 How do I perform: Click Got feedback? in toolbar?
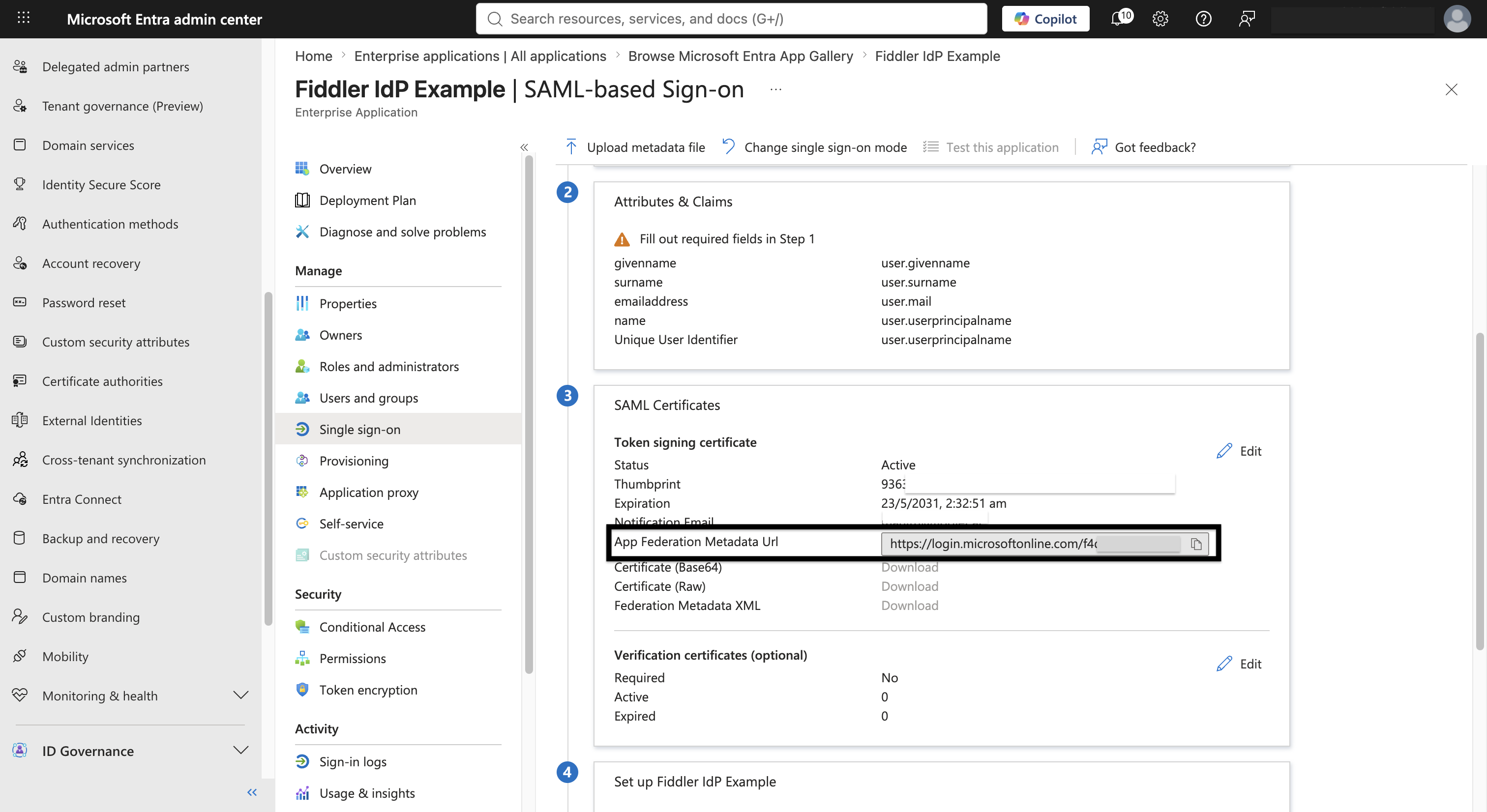point(1144,147)
